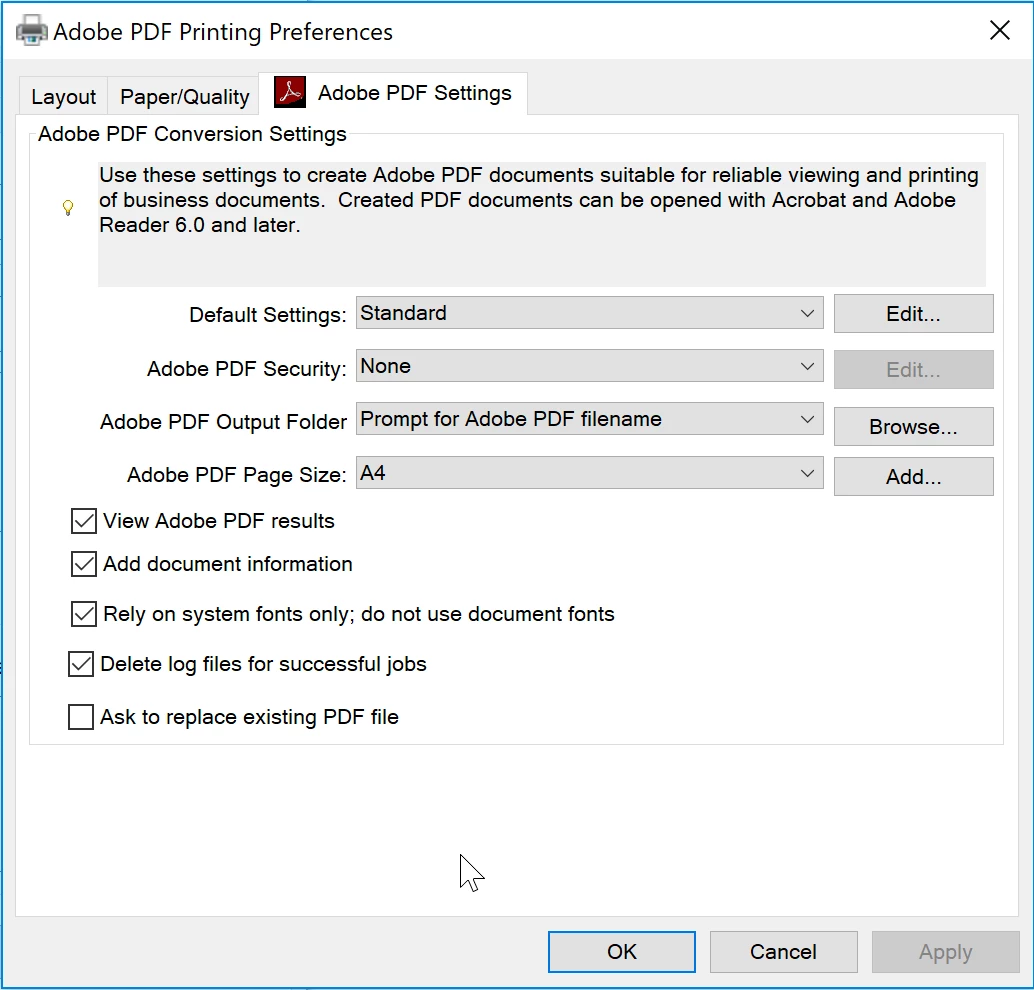Open the Default Settings dropdown
This screenshot has height=990, width=1034.
point(590,313)
